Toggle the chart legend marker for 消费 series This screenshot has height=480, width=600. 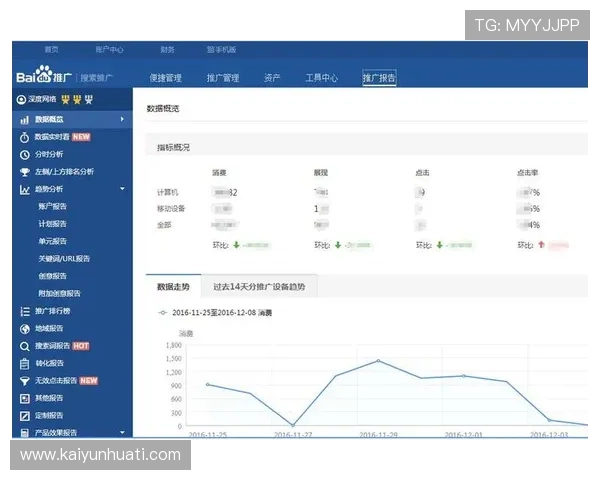163,313
